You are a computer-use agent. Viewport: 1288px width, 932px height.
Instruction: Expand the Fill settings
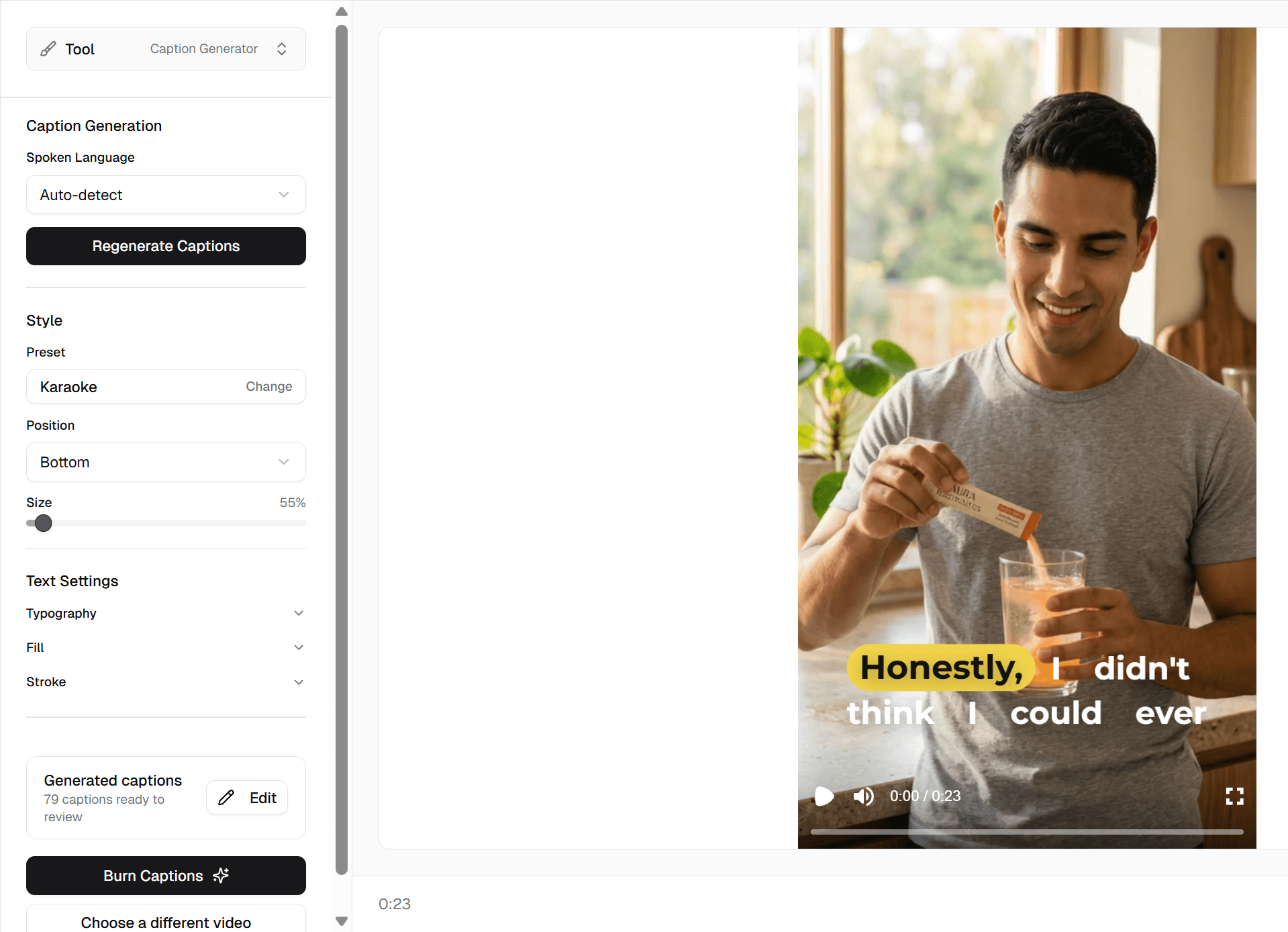(x=166, y=647)
